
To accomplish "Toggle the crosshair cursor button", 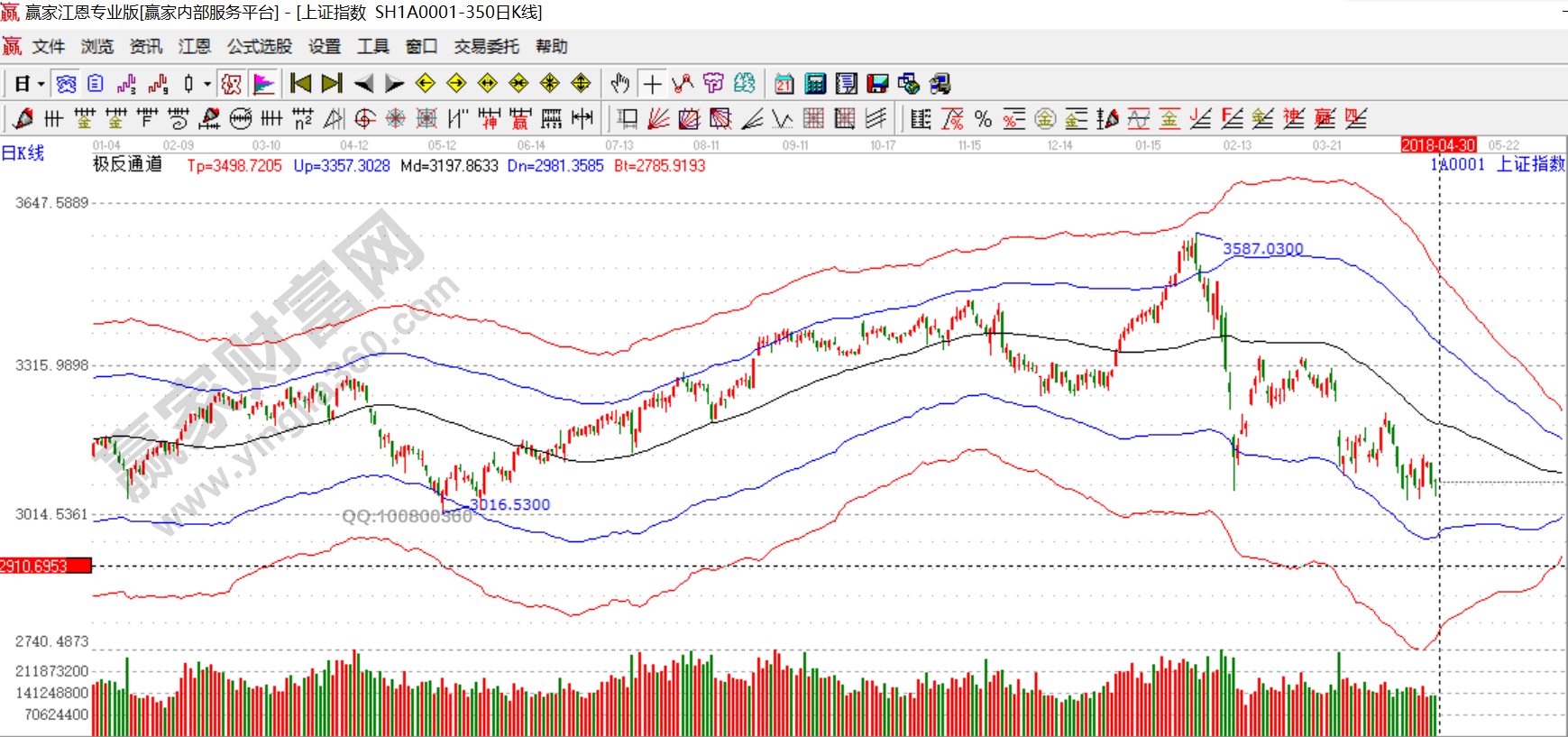I will tap(652, 84).
